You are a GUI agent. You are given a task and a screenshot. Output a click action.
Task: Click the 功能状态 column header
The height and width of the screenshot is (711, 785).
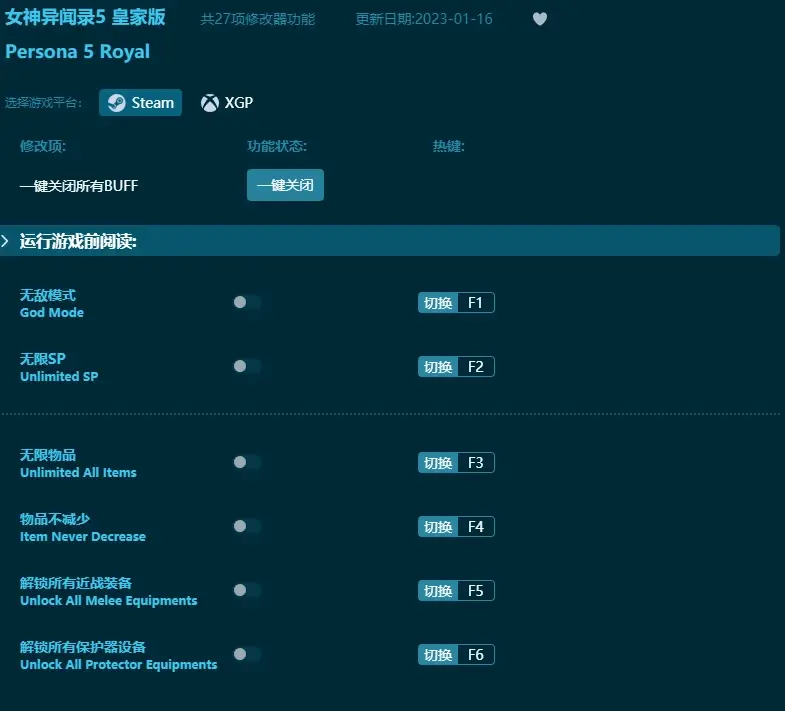(277, 146)
